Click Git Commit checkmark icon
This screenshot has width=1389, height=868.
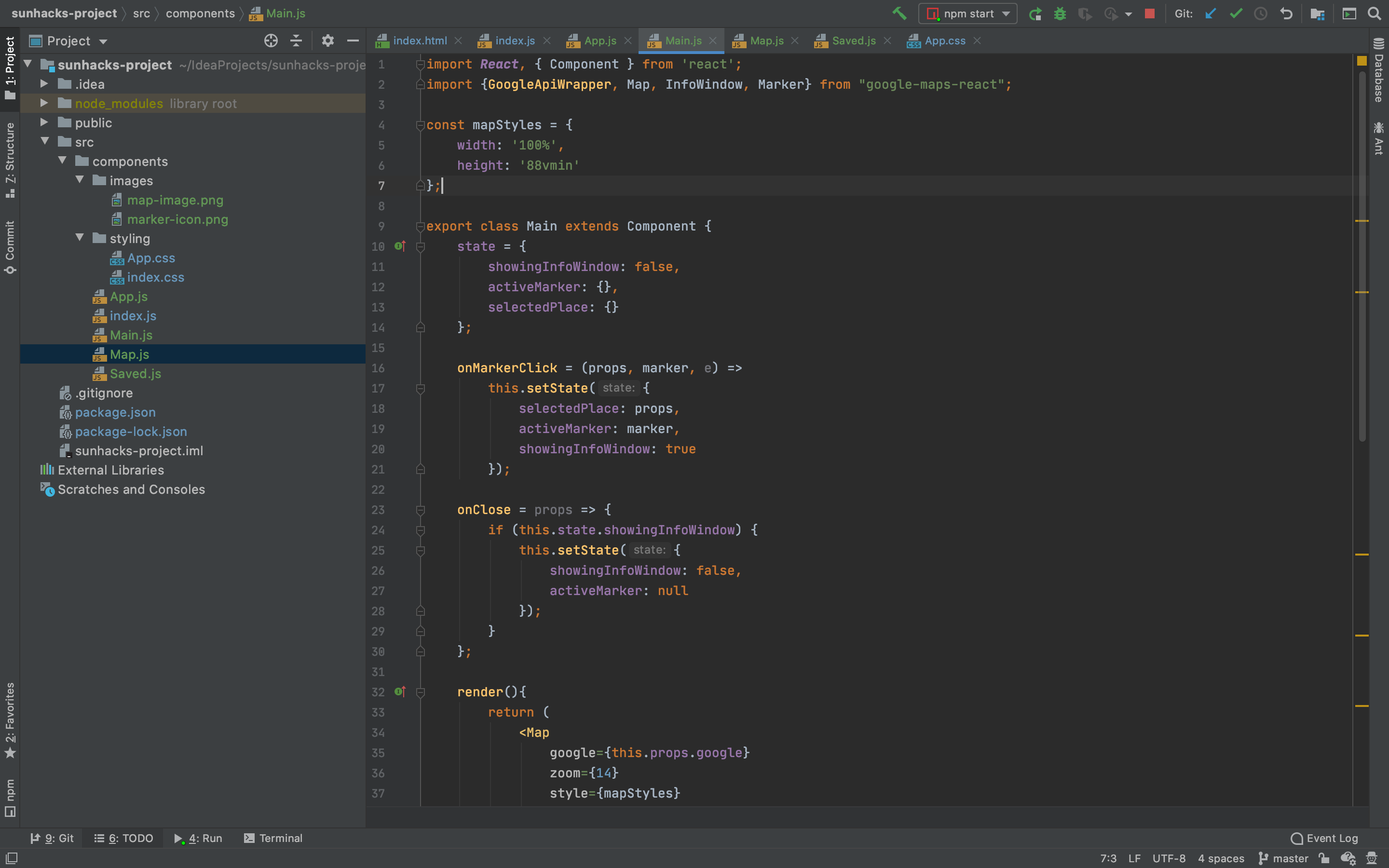pos(1236,13)
